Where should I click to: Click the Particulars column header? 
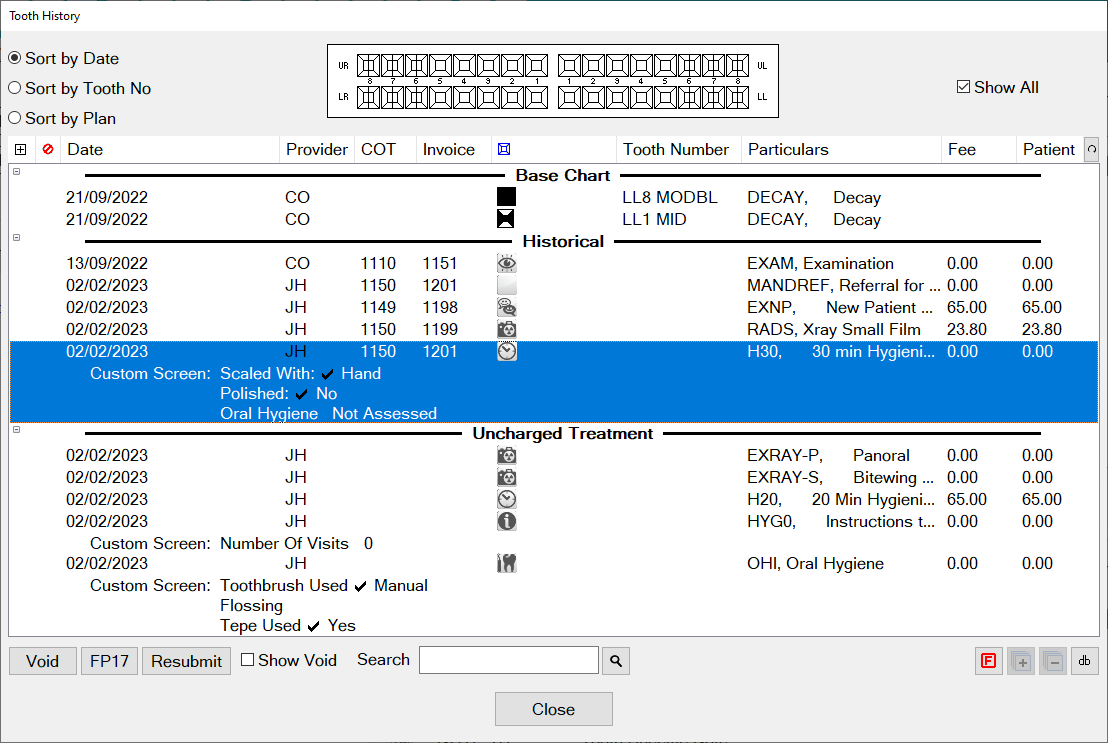tap(841, 149)
